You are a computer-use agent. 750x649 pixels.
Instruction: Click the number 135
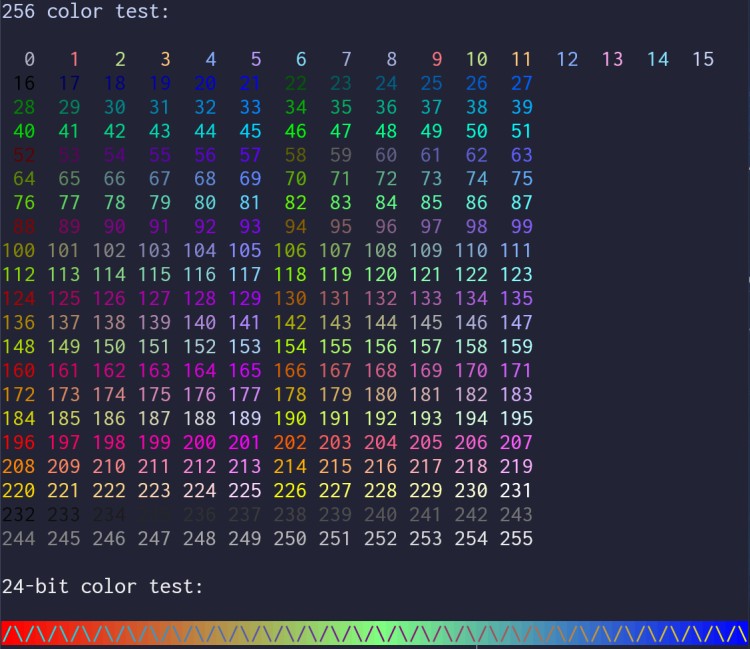tap(516, 298)
